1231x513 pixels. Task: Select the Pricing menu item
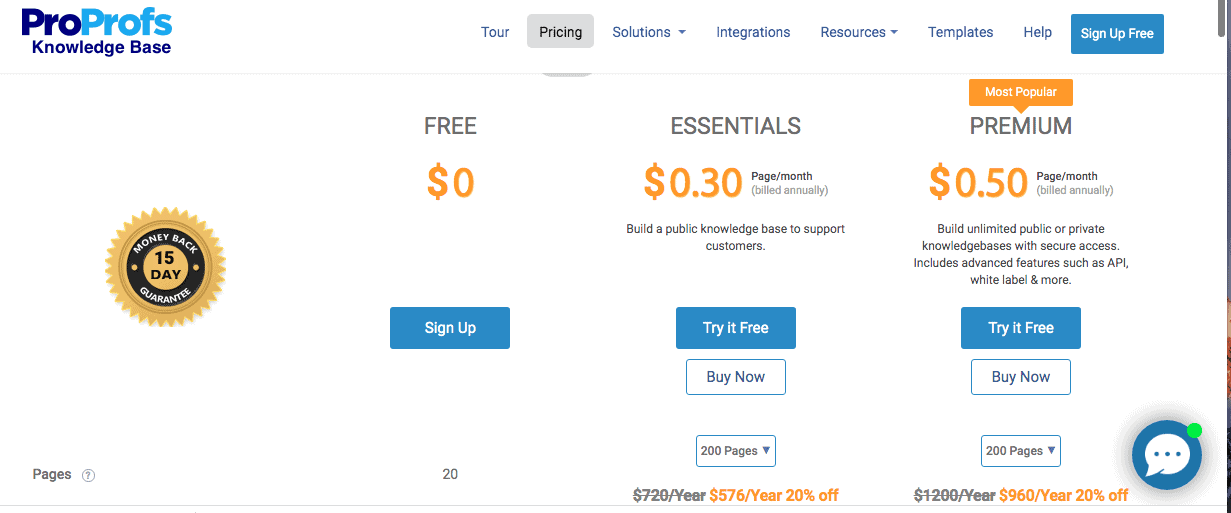pos(560,32)
